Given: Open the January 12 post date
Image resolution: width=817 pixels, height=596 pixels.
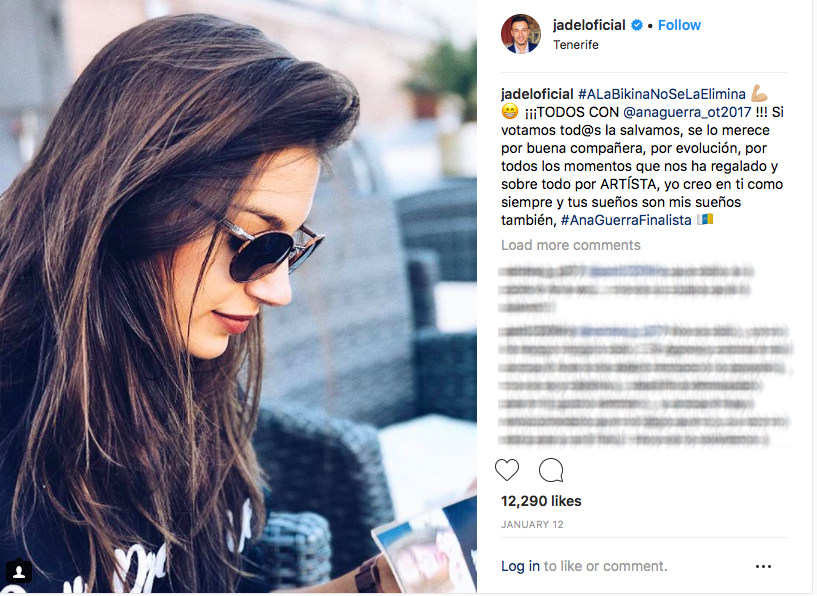Looking at the screenshot, I should click(532, 524).
